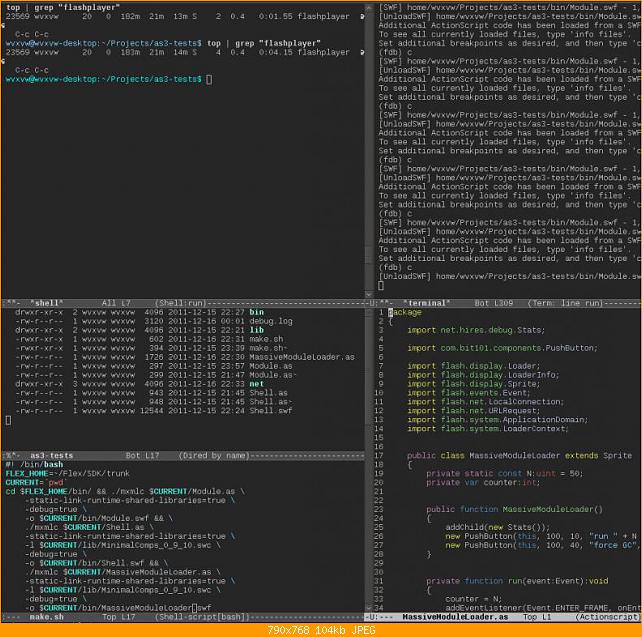The image size is (642, 637).
Task: Click MassiveModuleLoader.as buffer name in mode line
Action: tap(455, 617)
